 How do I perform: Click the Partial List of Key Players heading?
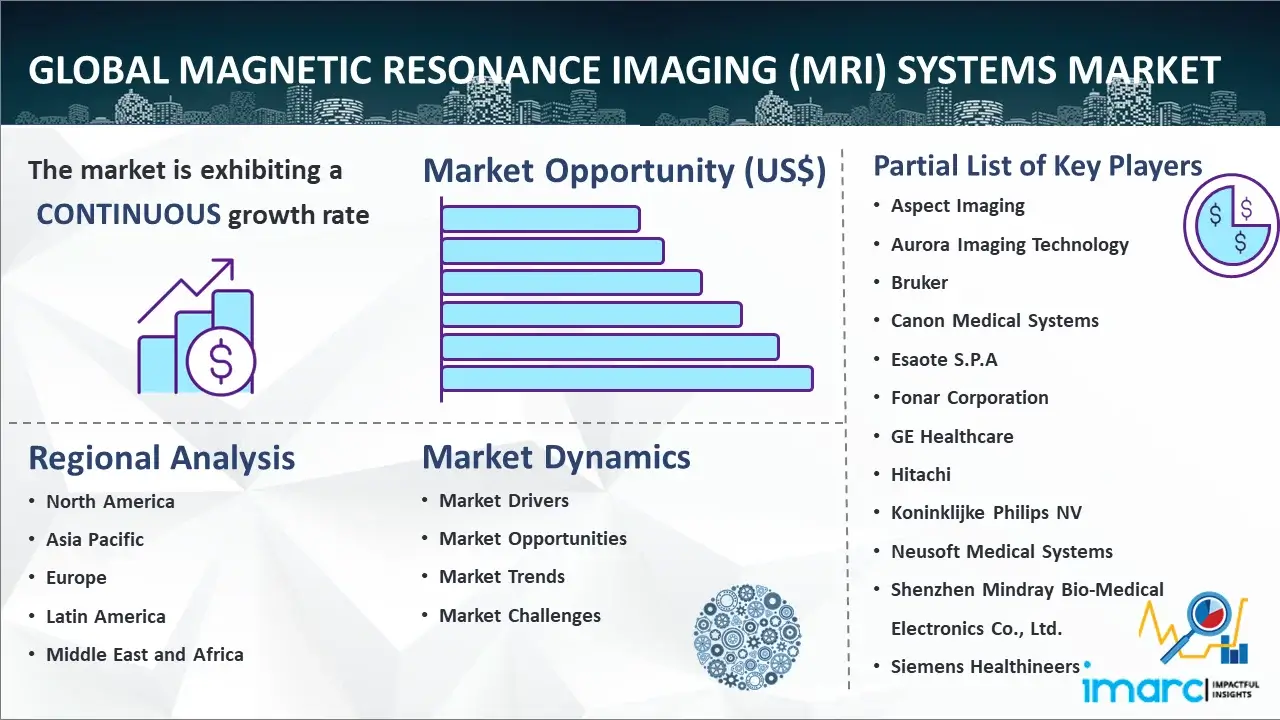[1038, 165]
